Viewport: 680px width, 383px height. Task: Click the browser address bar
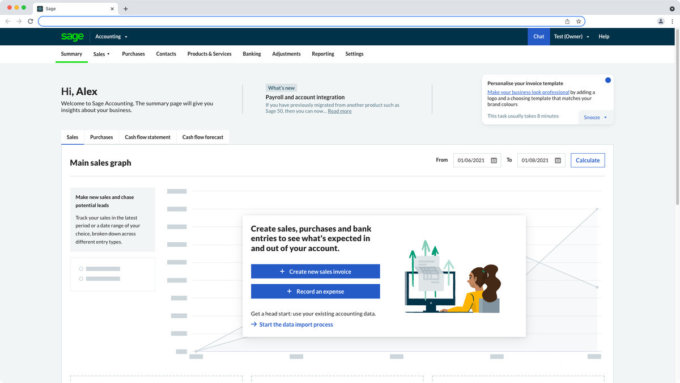pyautogui.click(x=311, y=21)
